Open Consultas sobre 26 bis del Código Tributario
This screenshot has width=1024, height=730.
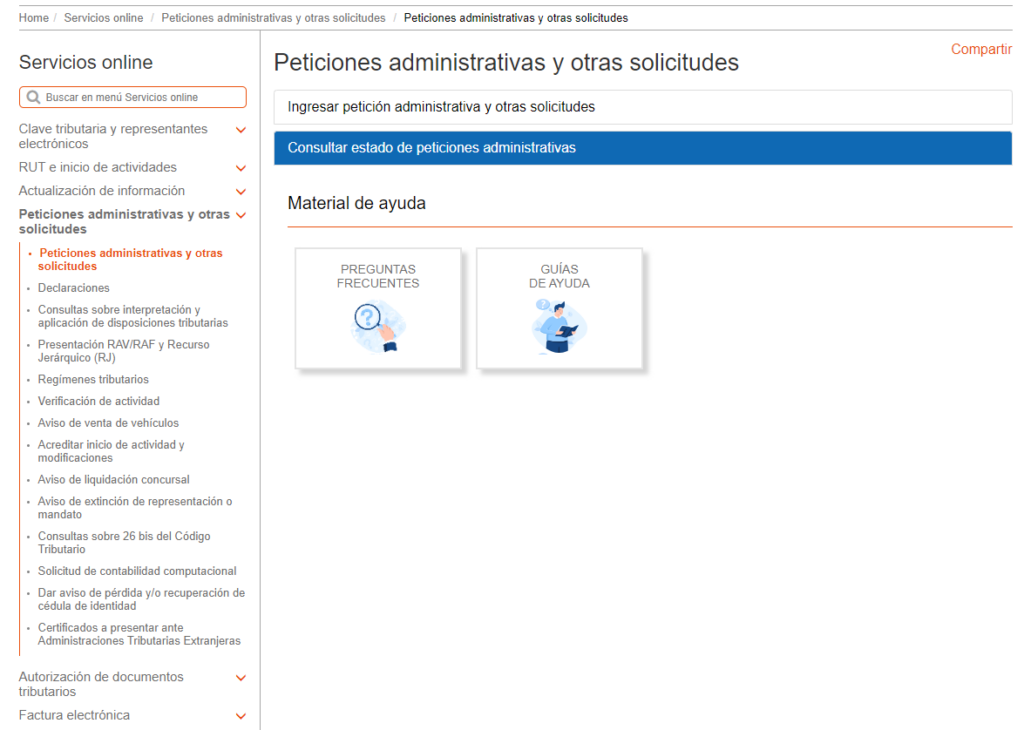[x=123, y=543]
